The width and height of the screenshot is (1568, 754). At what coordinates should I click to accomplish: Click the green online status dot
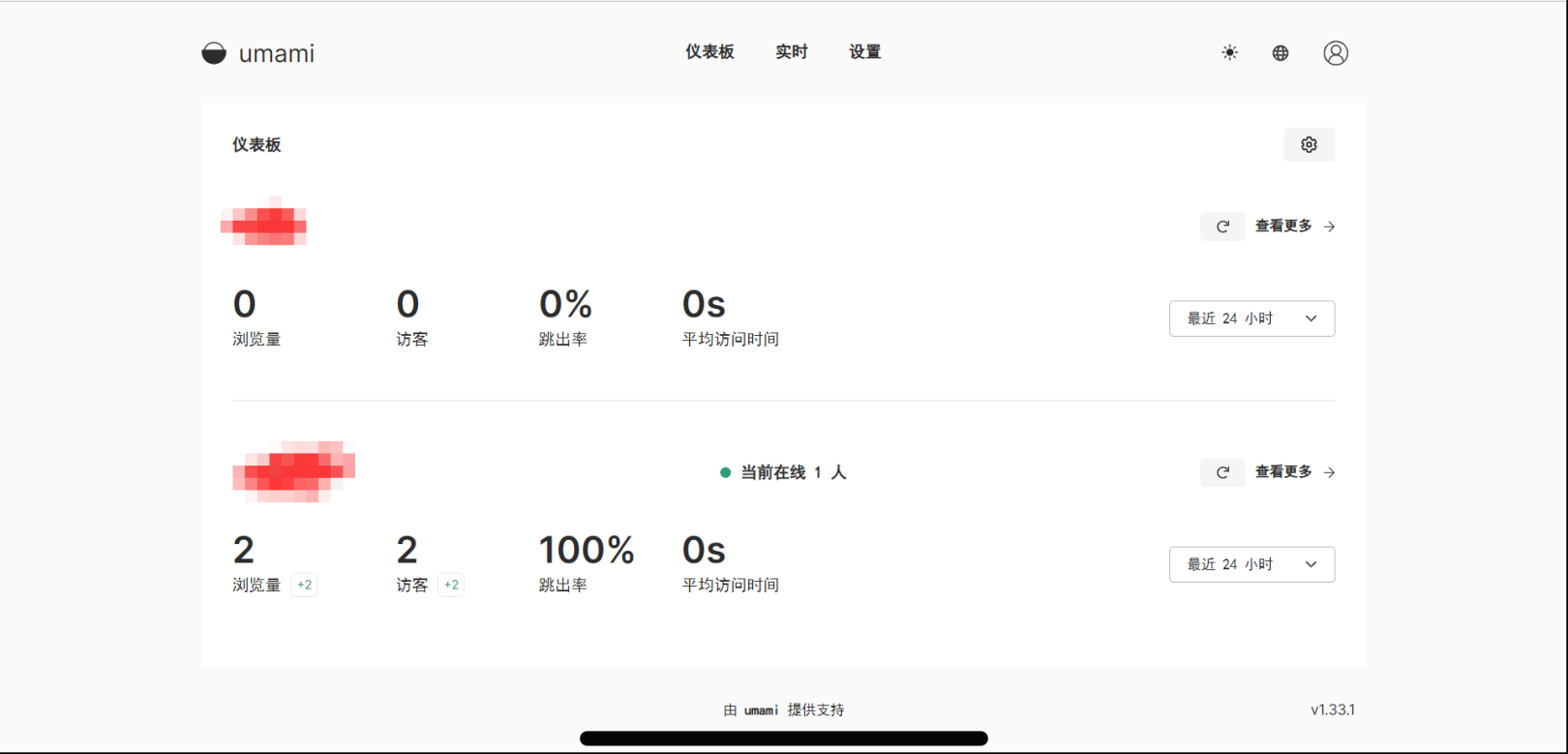(725, 472)
